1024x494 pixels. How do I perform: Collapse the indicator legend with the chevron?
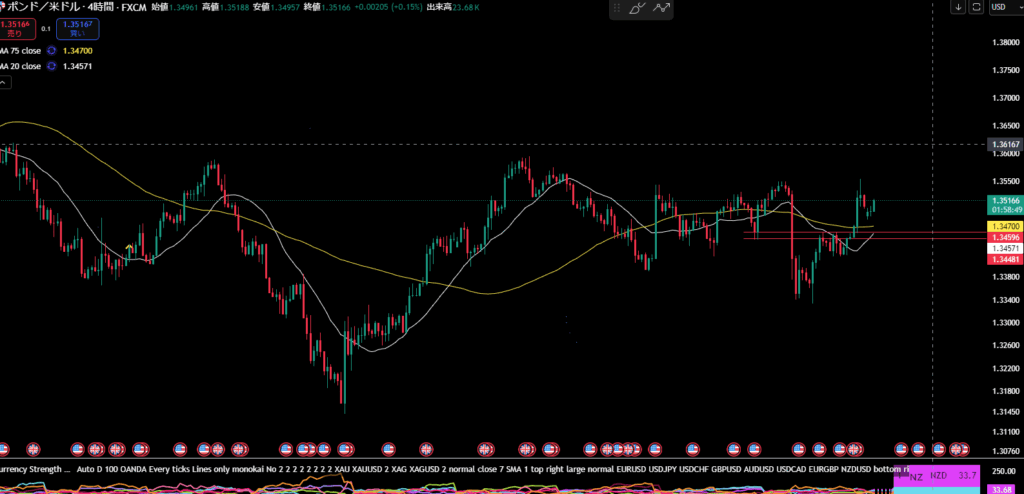click(3, 84)
